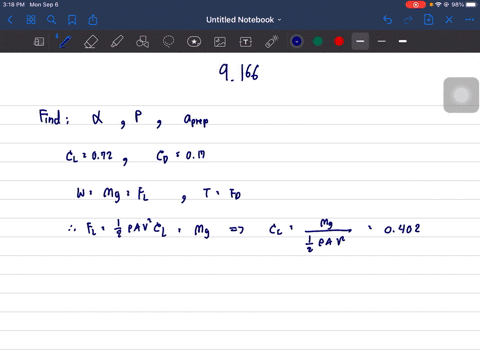Tap the red screen recording indicator

point(416,5)
